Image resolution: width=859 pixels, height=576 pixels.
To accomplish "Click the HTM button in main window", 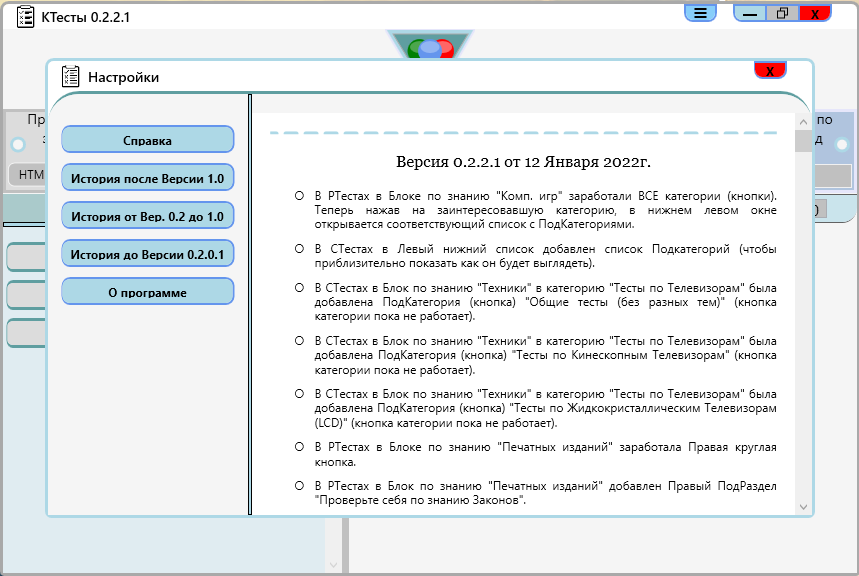I will [x=27, y=175].
